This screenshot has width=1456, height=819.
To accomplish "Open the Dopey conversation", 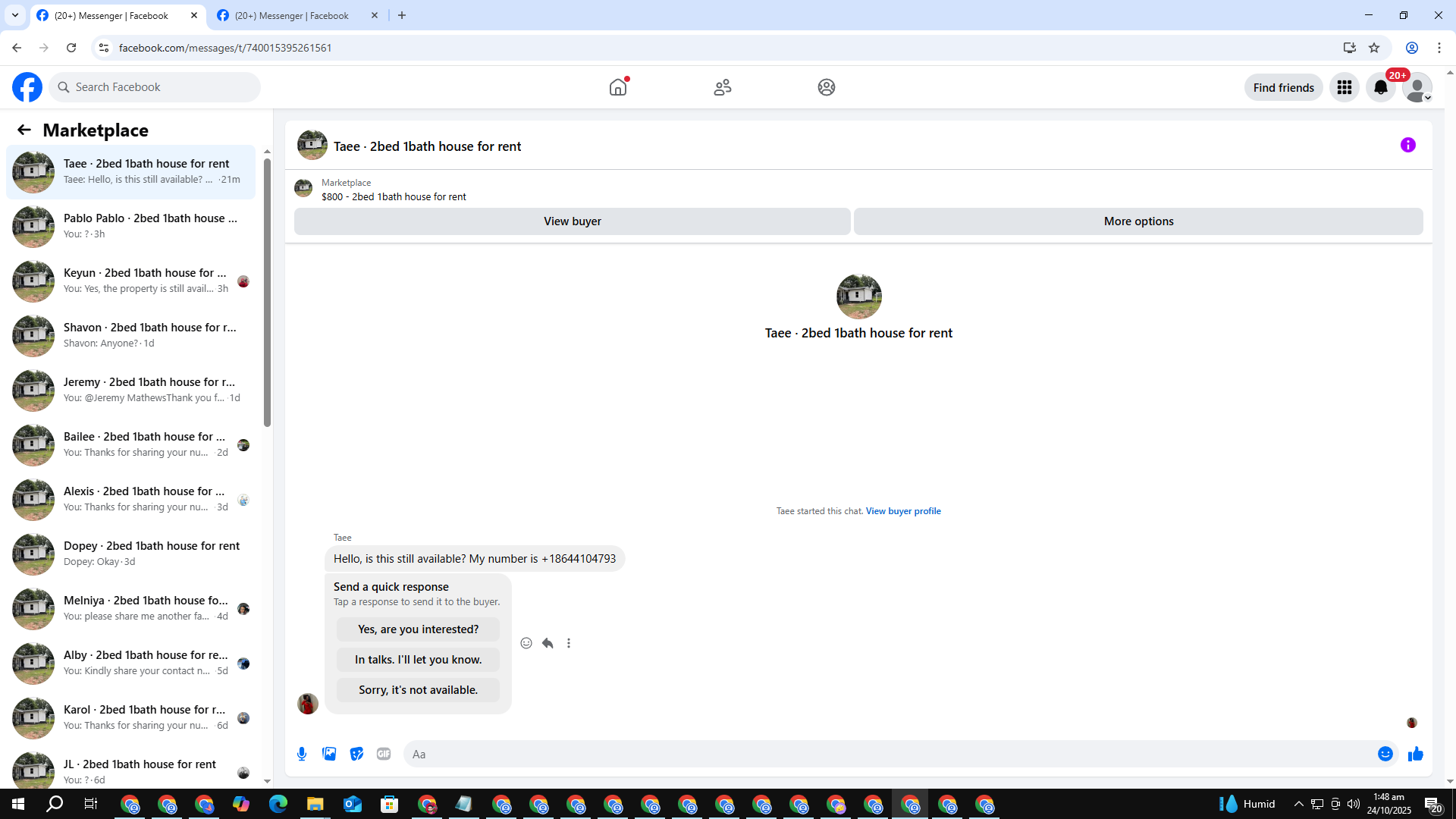I will [131, 554].
